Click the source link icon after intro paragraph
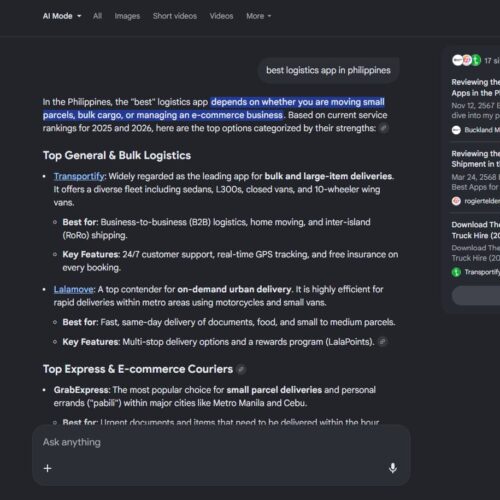 click(x=384, y=128)
